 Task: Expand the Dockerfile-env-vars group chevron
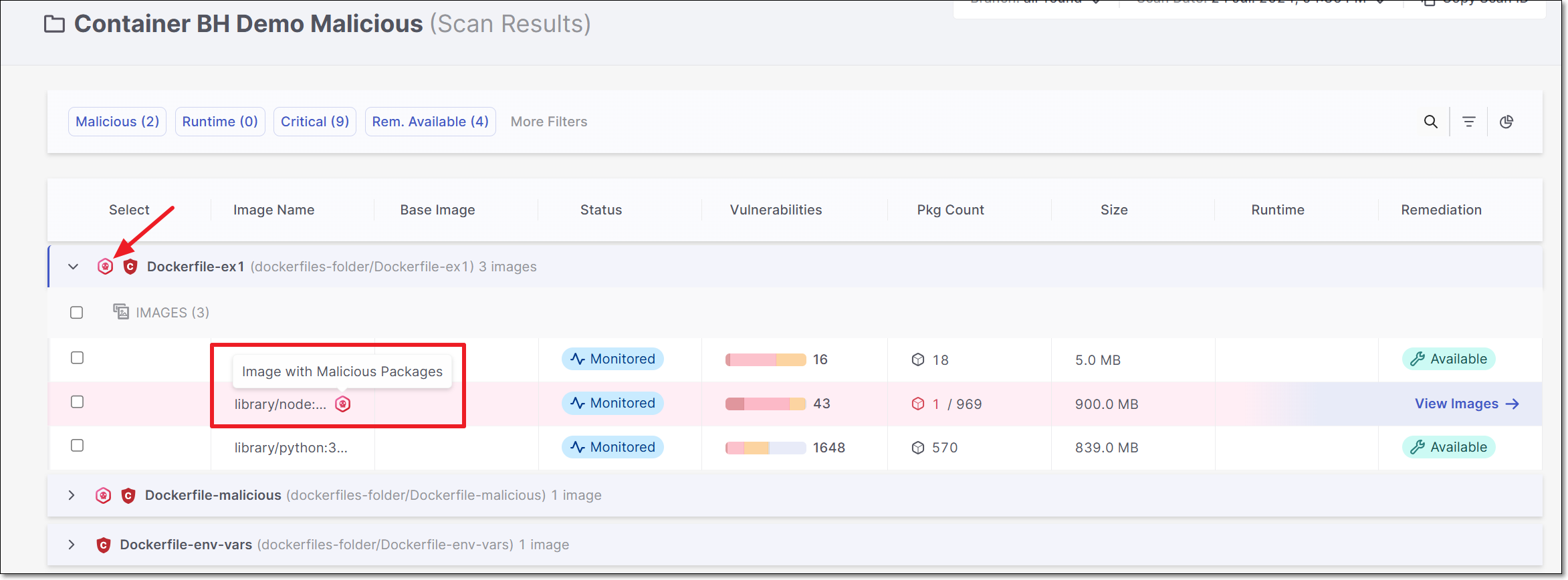tap(72, 545)
